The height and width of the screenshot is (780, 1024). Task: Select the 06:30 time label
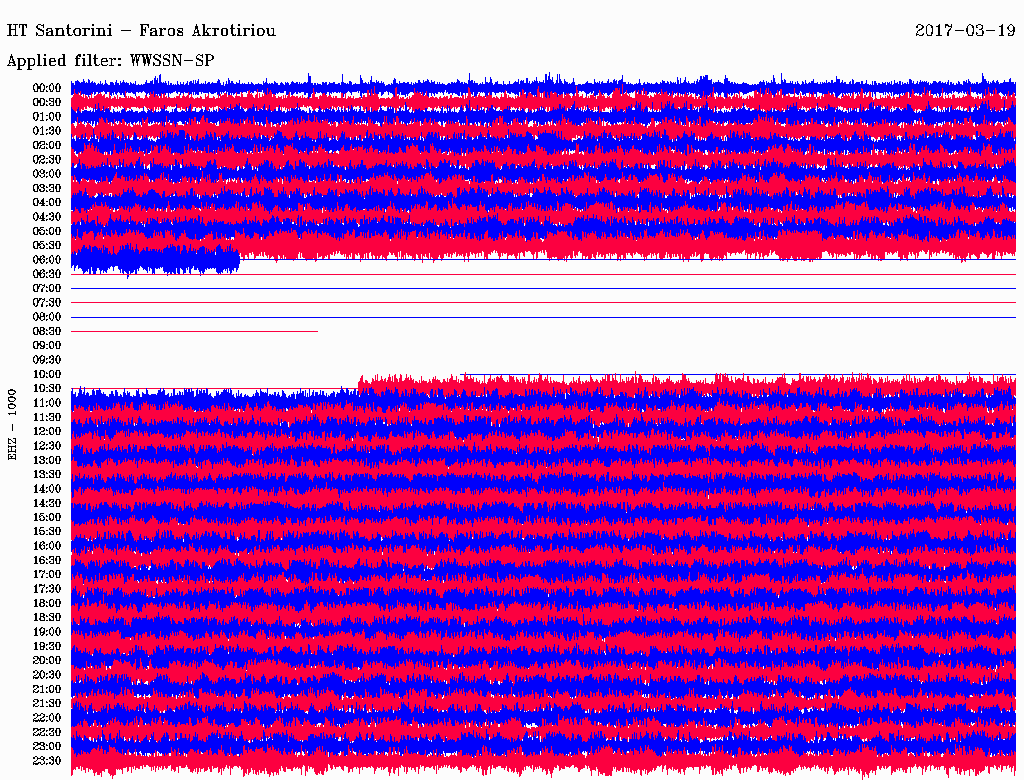coord(47,274)
